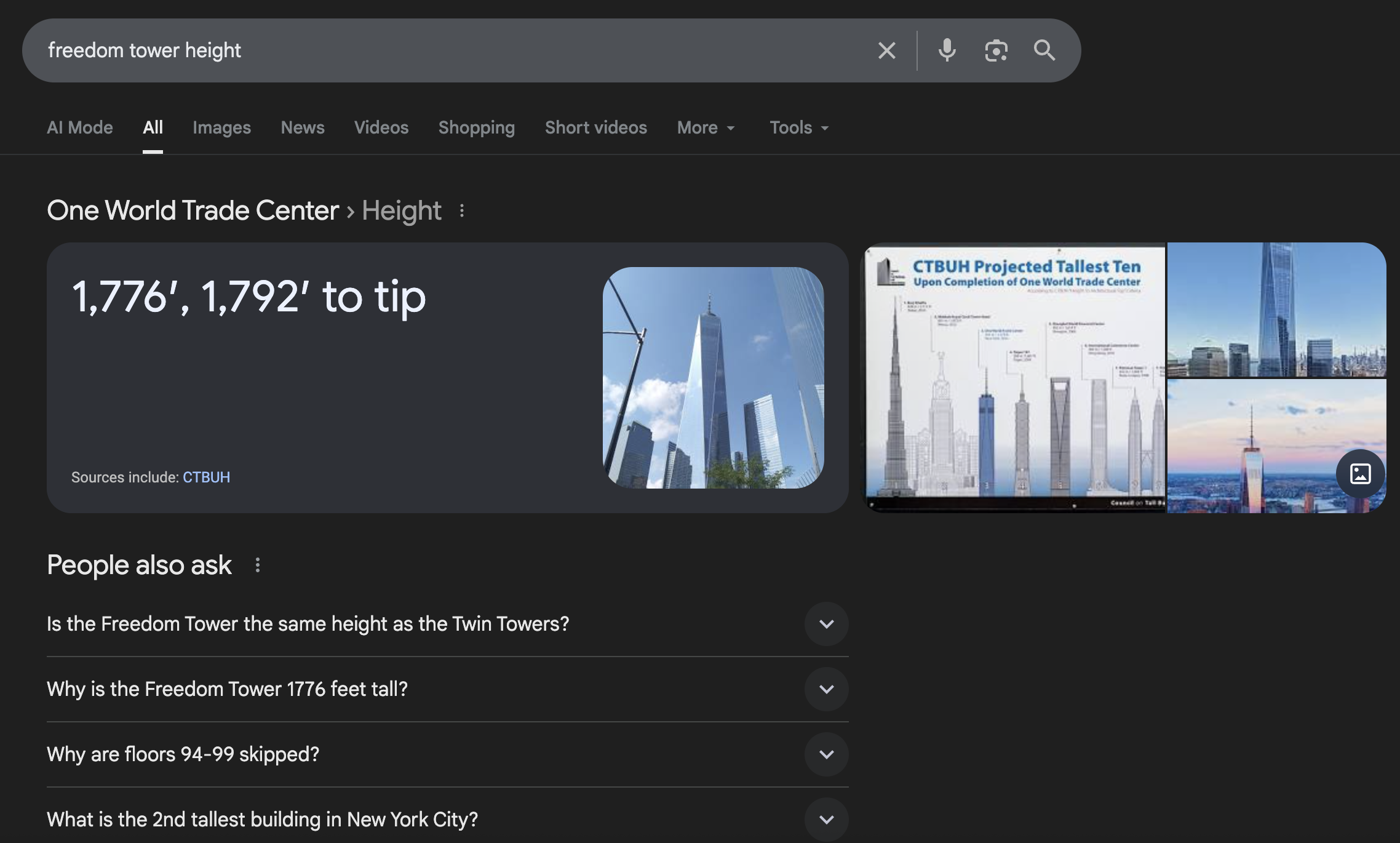Open search by image camera icon
1400x843 pixels.
(x=996, y=50)
